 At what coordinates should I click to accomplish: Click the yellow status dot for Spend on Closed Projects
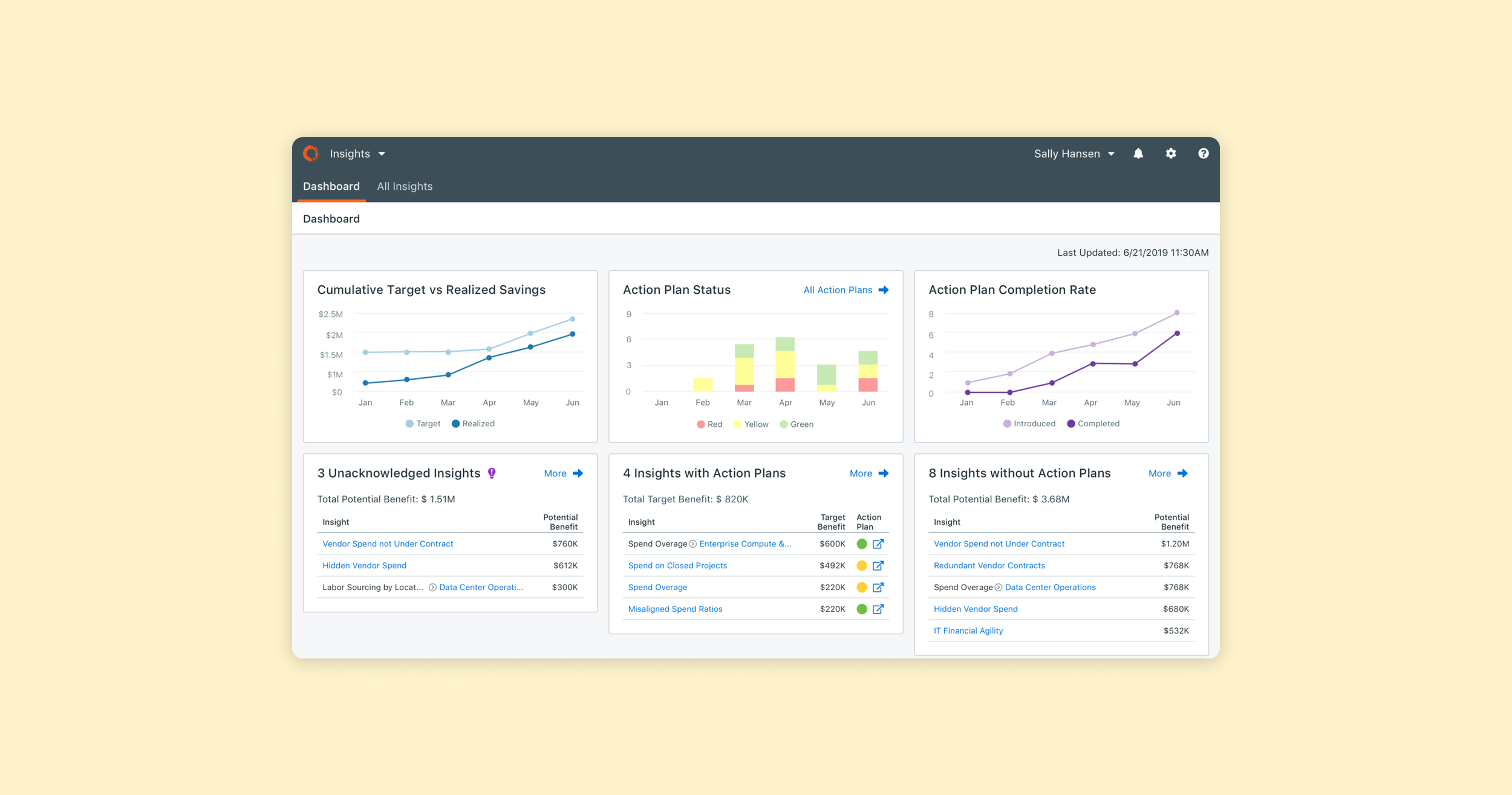tap(861, 565)
